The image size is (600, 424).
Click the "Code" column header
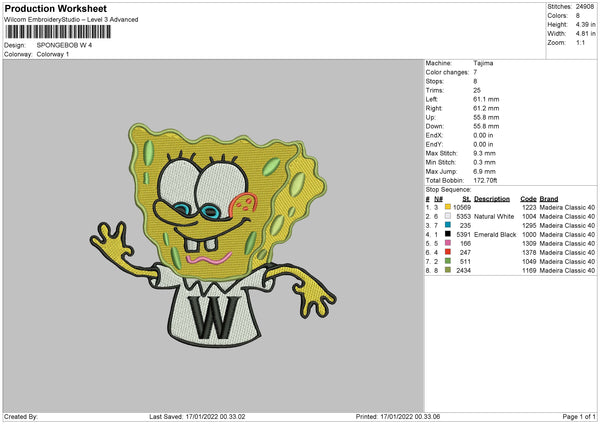pos(528,199)
